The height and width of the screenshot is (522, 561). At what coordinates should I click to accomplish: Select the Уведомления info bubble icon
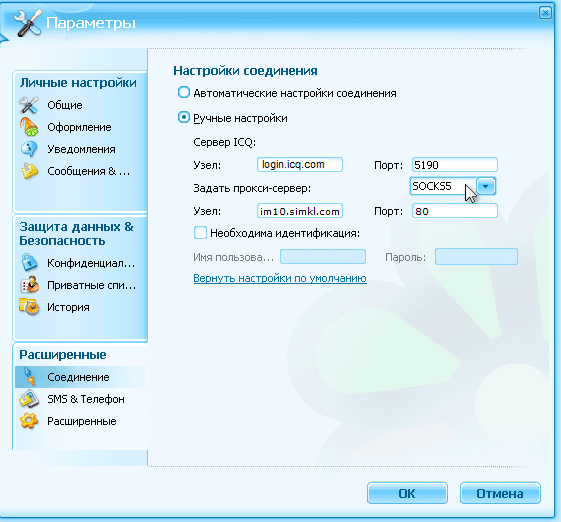[29, 149]
